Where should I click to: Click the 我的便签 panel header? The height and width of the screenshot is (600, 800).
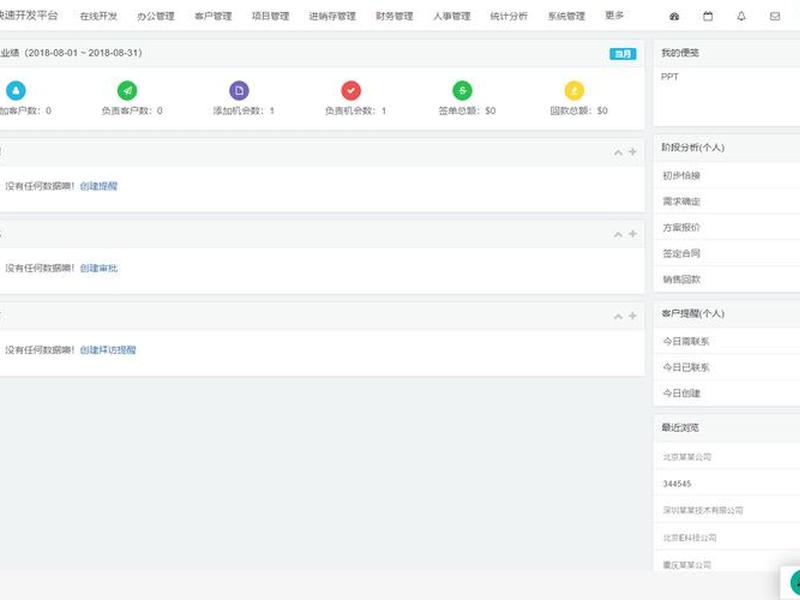pos(727,53)
